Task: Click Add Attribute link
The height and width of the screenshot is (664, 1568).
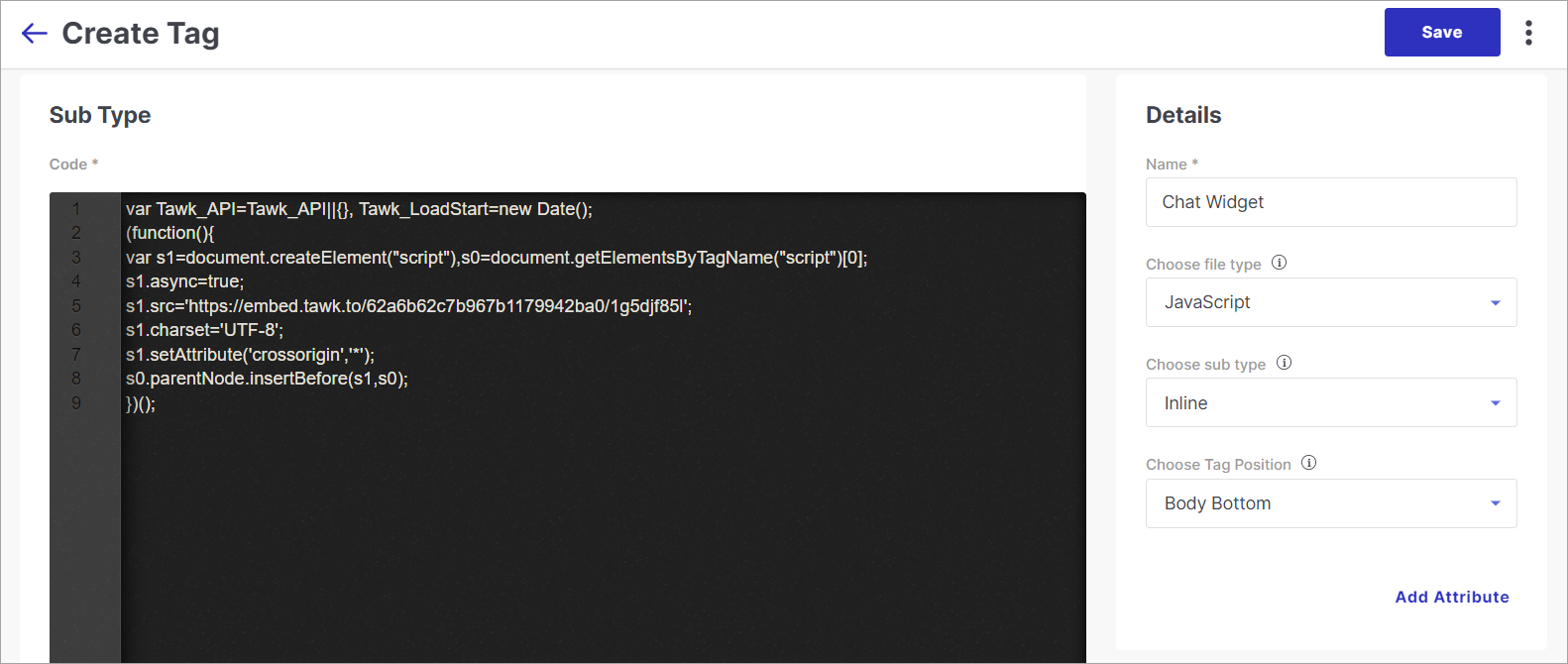Action: pyautogui.click(x=1452, y=597)
